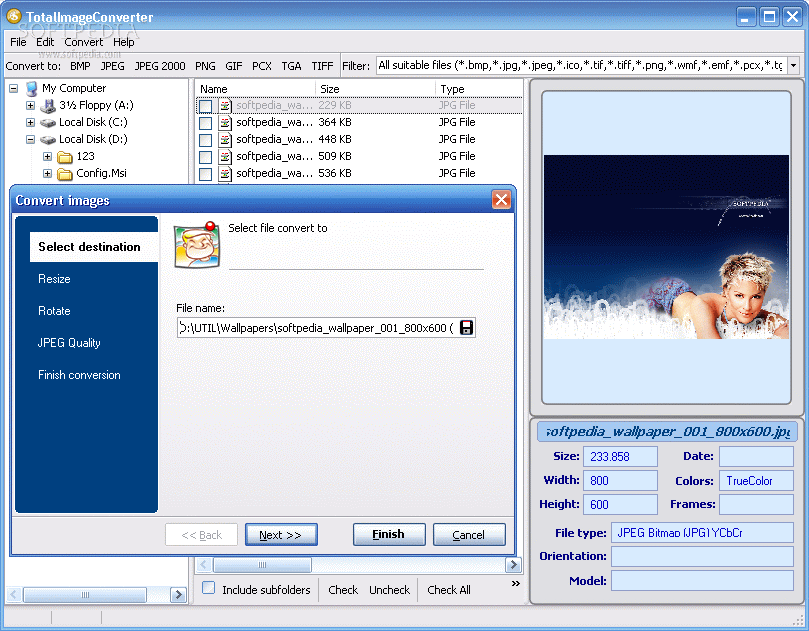This screenshot has height=631, width=809.
Task: Convert to PNG format
Action: (205, 66)
